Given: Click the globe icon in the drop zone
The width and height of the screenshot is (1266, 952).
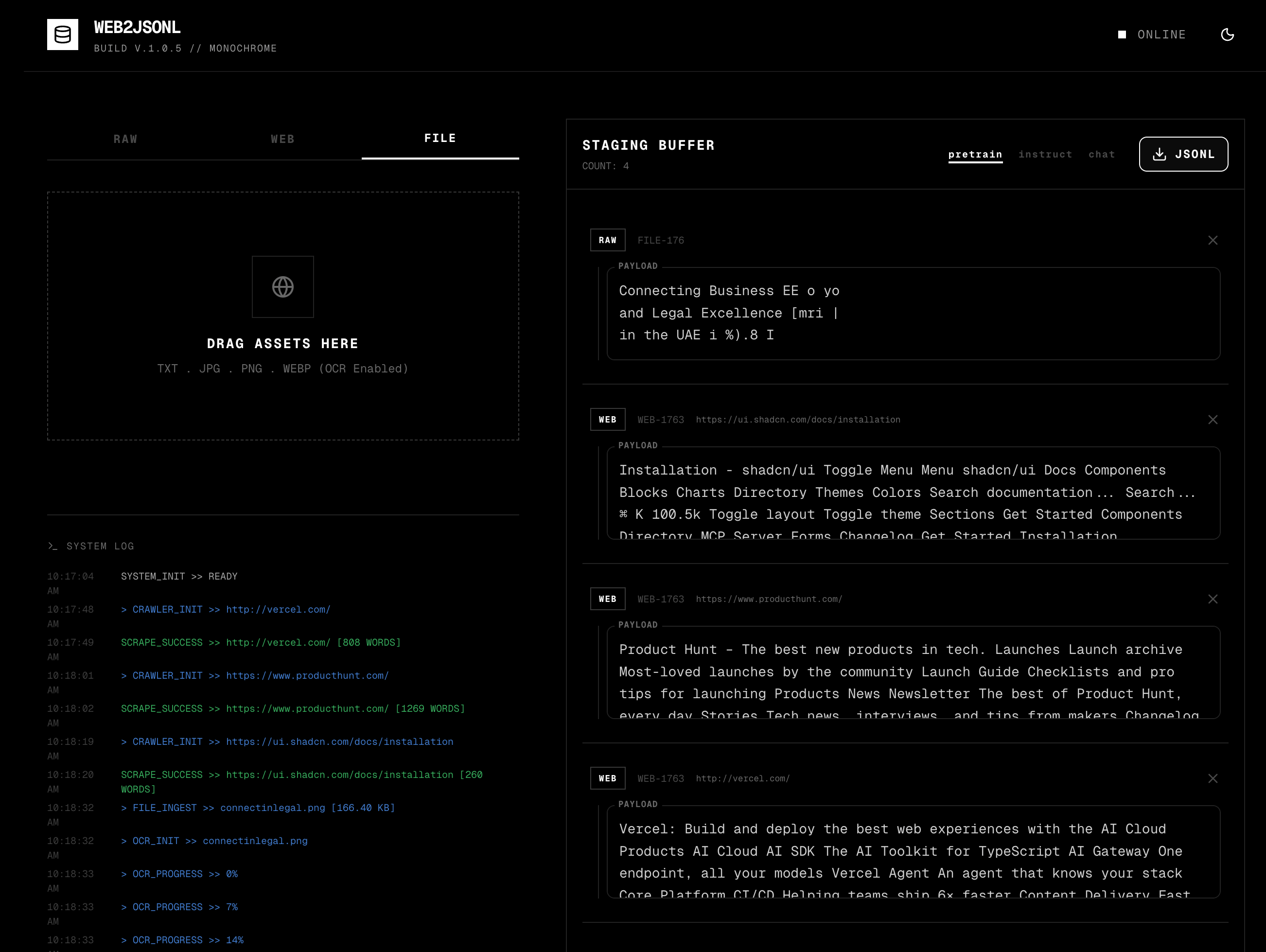Looking at the screenshot, I should point(283,287).
